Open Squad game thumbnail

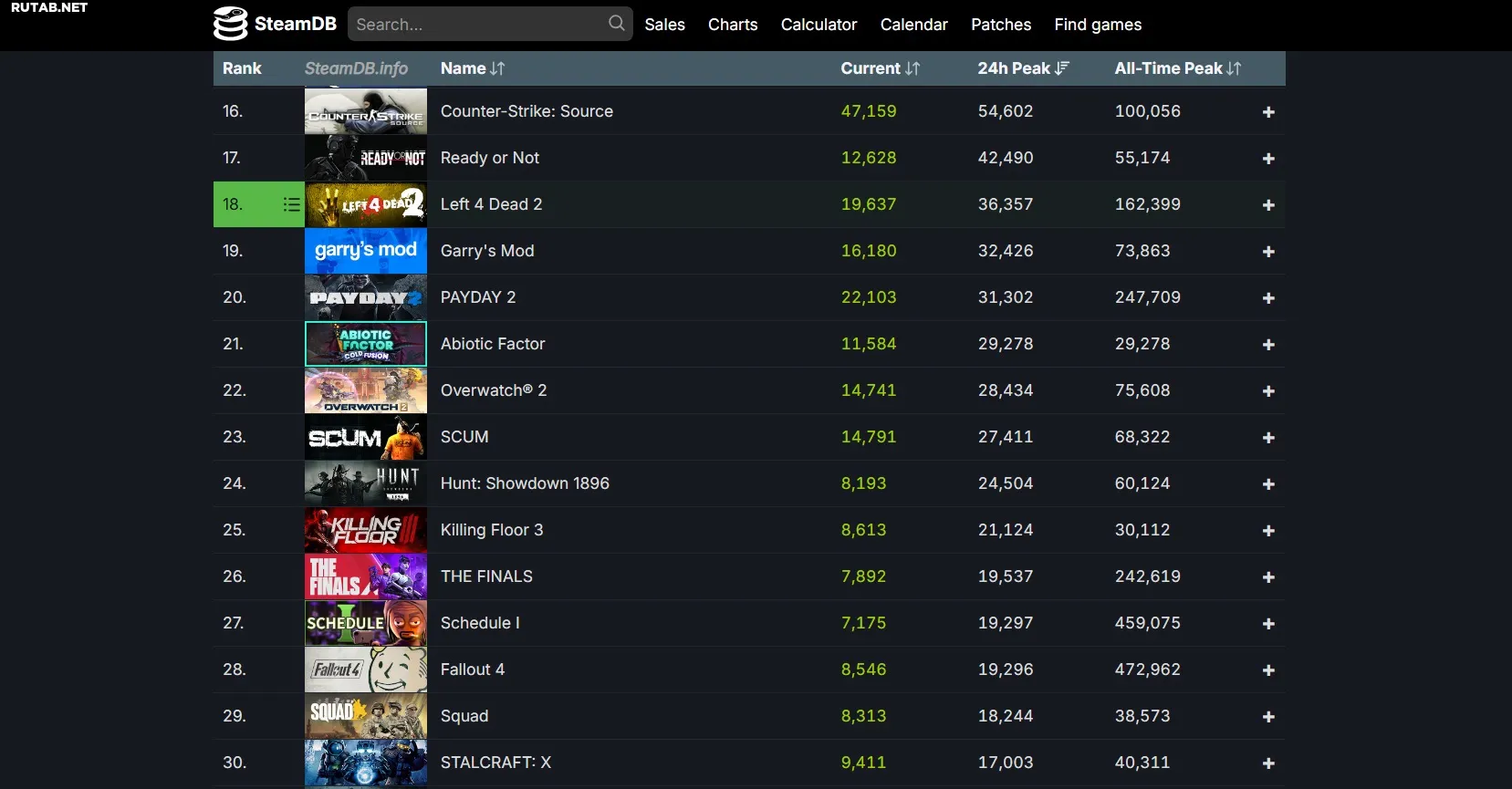pyautogui.click(x=365, y=716)
